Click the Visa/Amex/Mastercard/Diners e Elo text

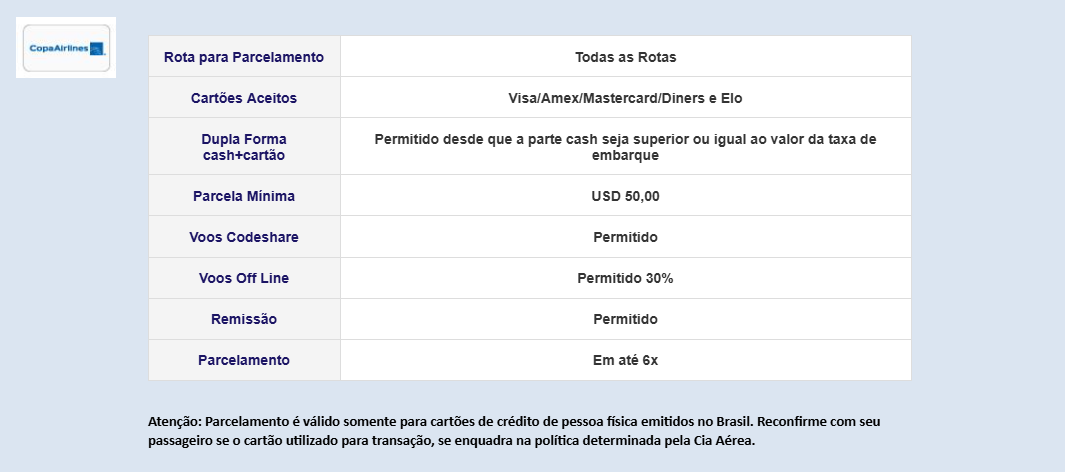(x=626, y=98)
